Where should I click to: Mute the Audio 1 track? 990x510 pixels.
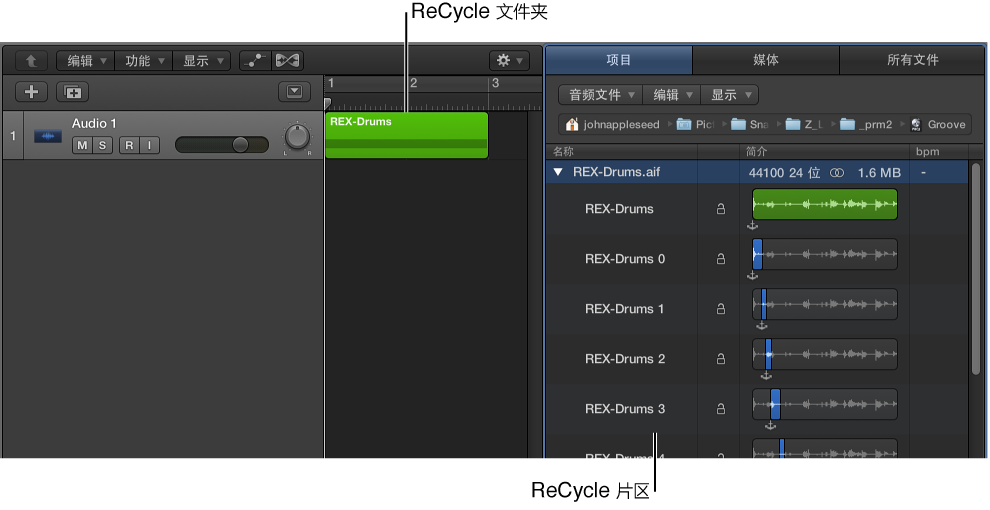pyautogui.click(x=82, y=145)
